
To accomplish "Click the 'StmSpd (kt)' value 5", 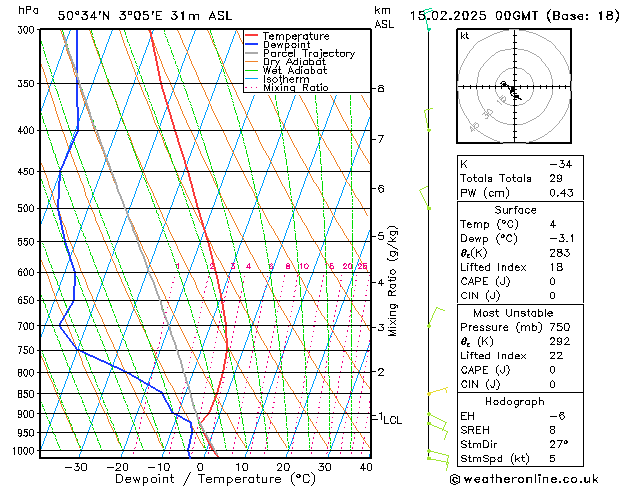I will click(553, 459).
